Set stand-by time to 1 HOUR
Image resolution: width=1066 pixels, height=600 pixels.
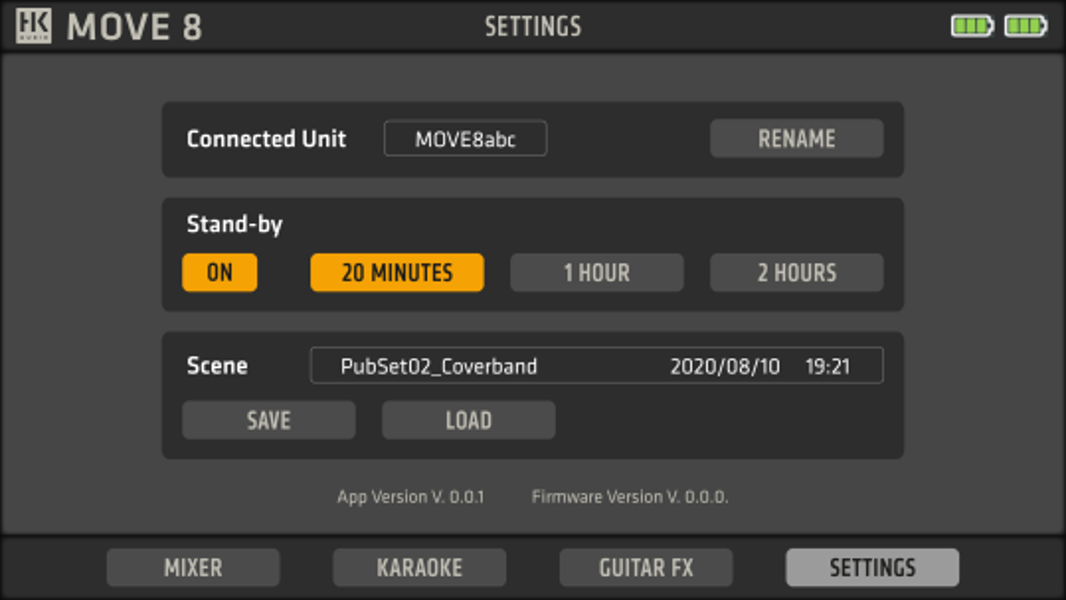(x=597, y=273)
